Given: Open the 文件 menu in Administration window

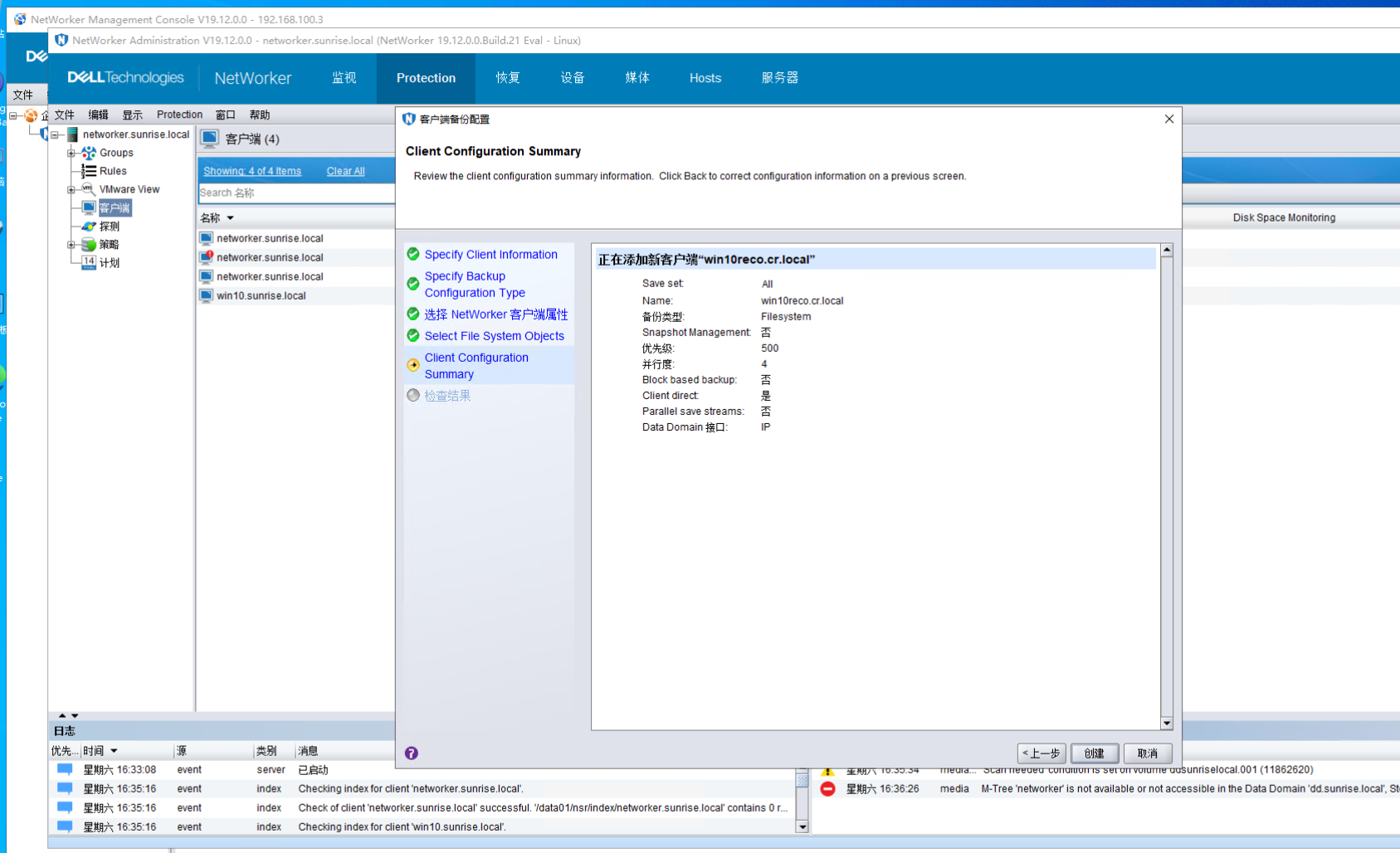Looking at the screenshot, I should click(65, 115).
